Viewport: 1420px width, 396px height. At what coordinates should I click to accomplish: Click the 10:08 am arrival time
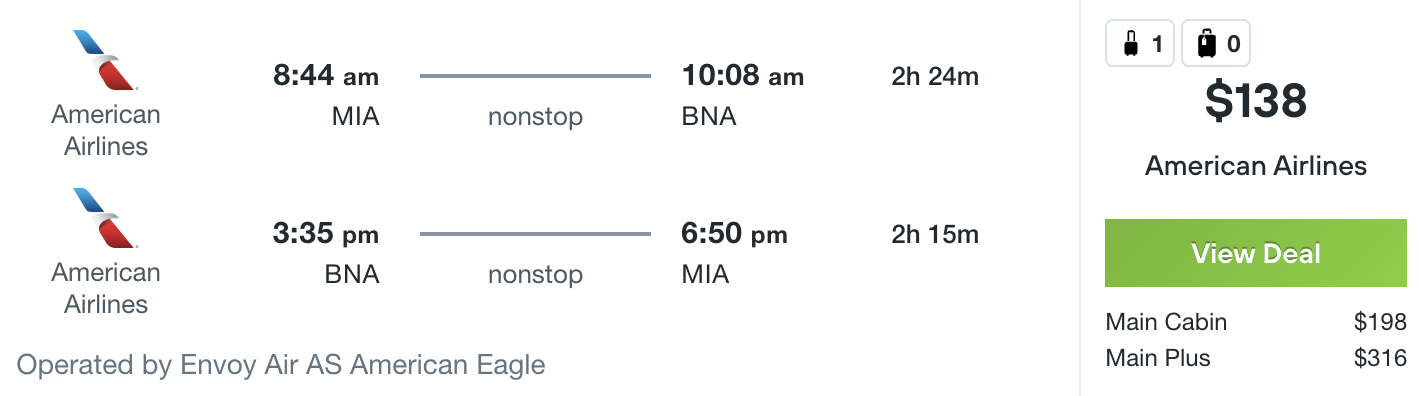click(743, 76)
